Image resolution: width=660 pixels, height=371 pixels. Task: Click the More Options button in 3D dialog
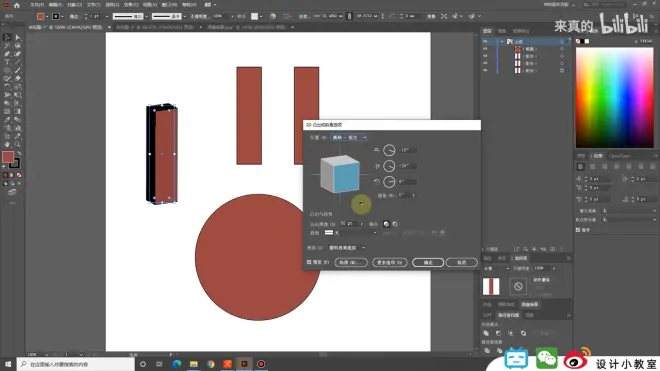389,262
